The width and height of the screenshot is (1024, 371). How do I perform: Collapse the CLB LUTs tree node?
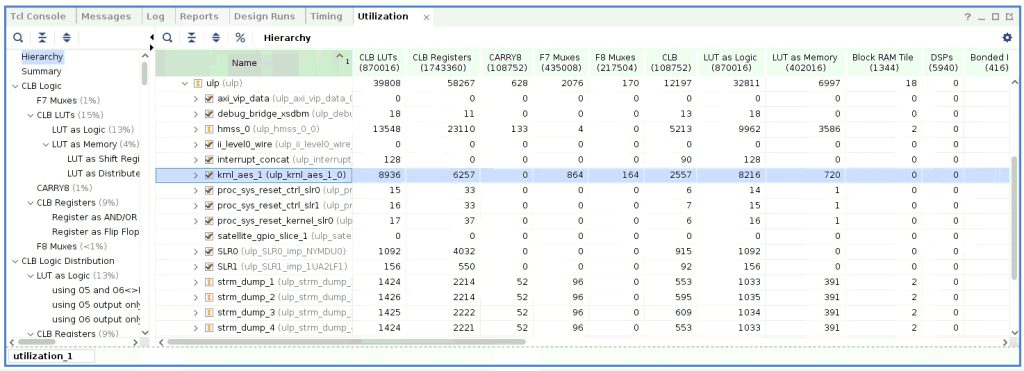(30, 116)
